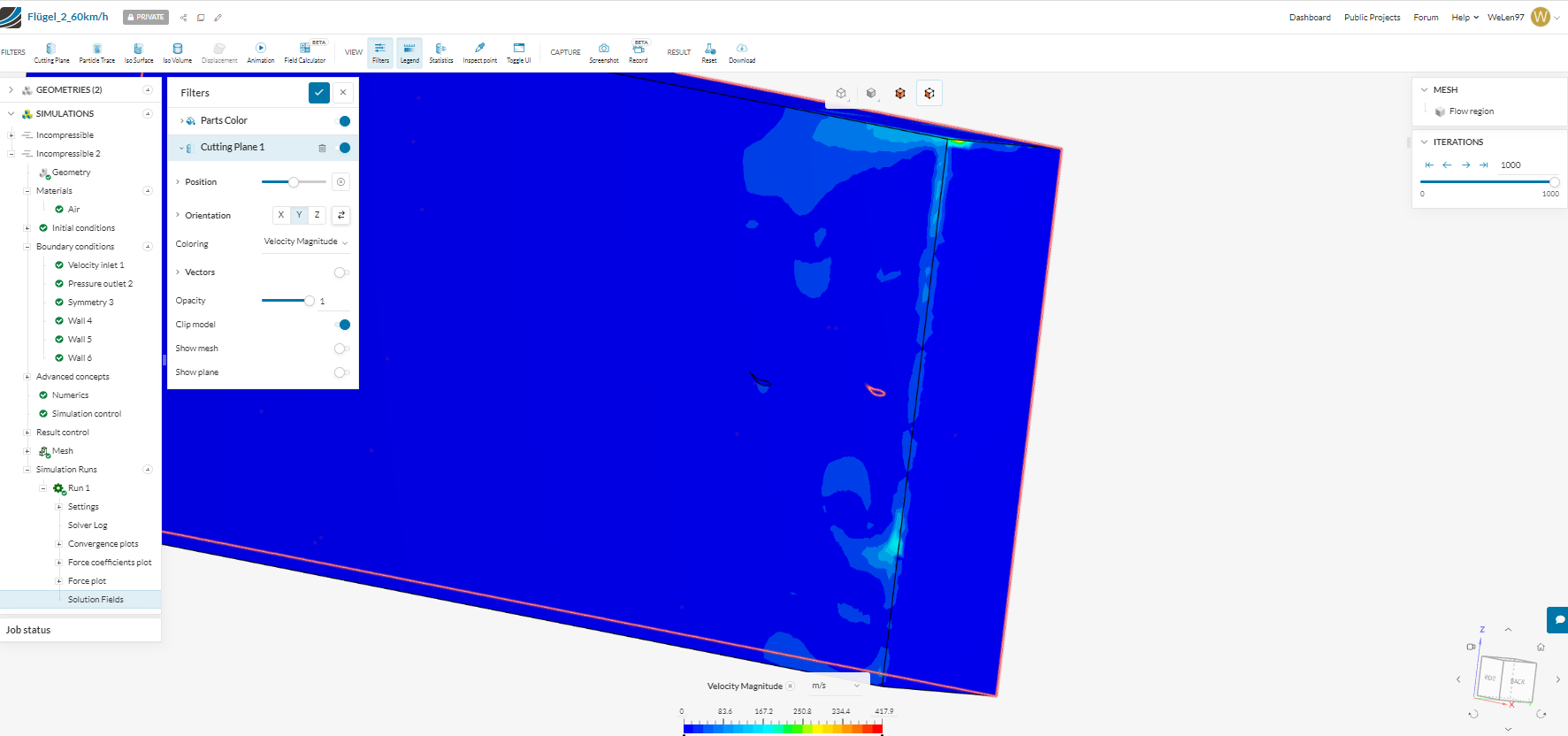Jump to the first iteration
This screenshot has width=1568, height=736.
[x=1429, y=165]
